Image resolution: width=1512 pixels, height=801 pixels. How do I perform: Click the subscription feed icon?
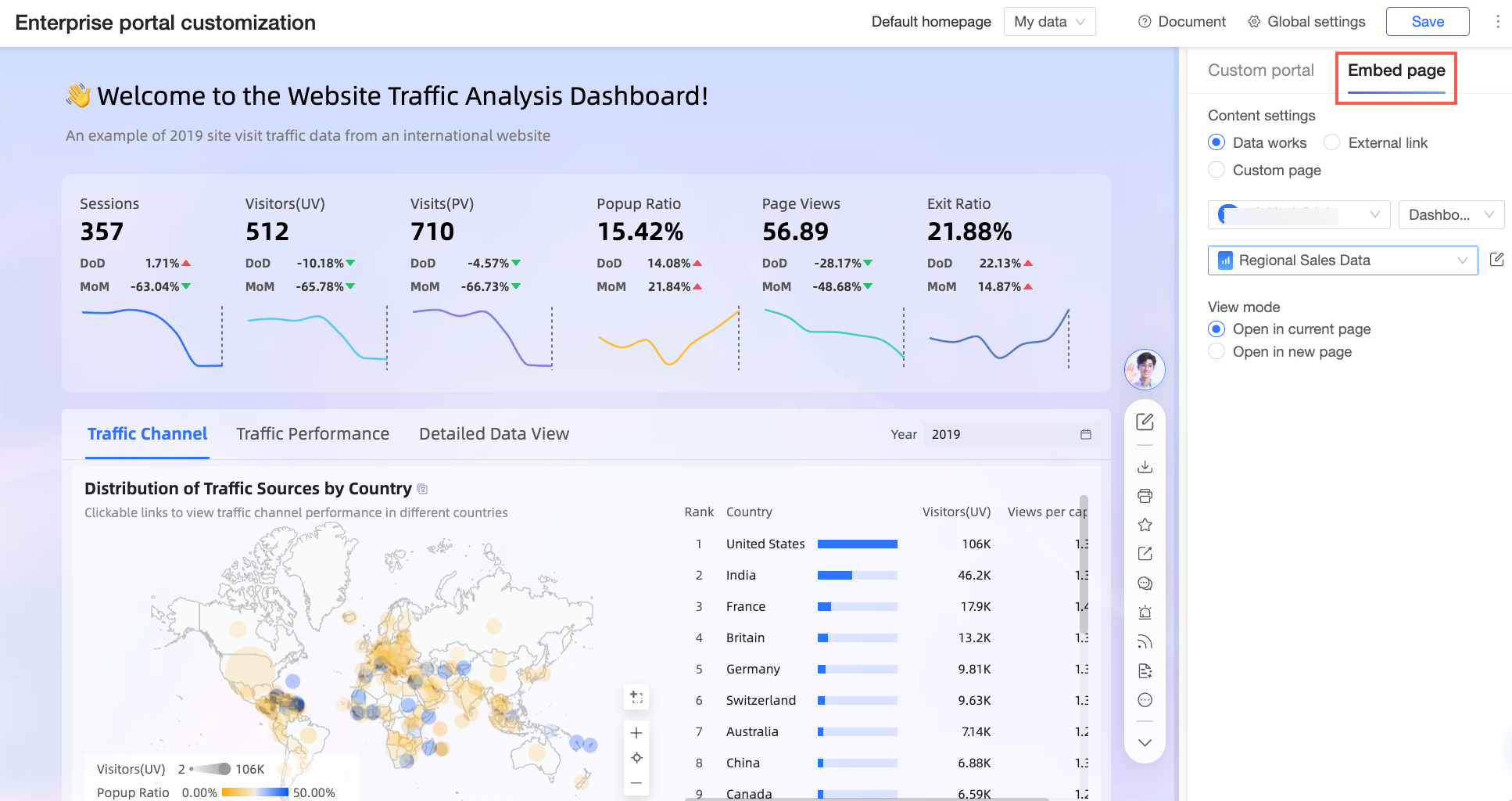click(x=1145, y=642)
